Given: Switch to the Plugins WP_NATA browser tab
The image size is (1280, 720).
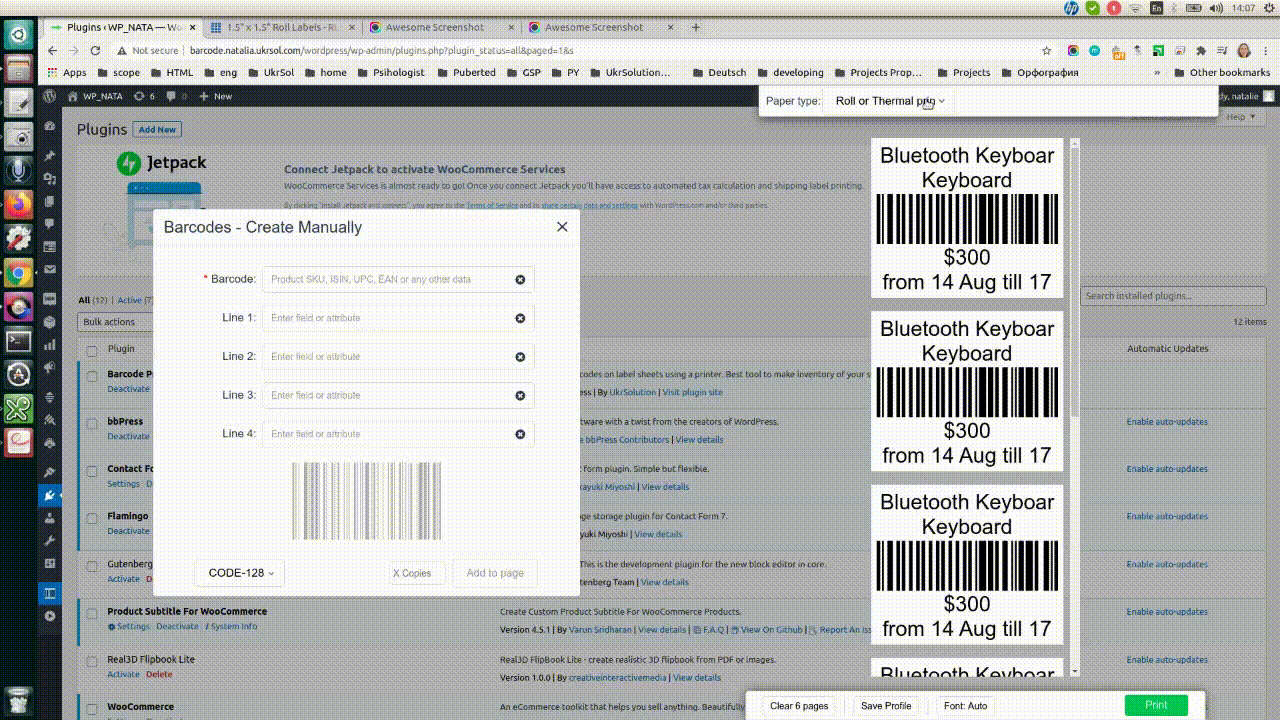Looking at the screenshot, I should coord(122,27).
